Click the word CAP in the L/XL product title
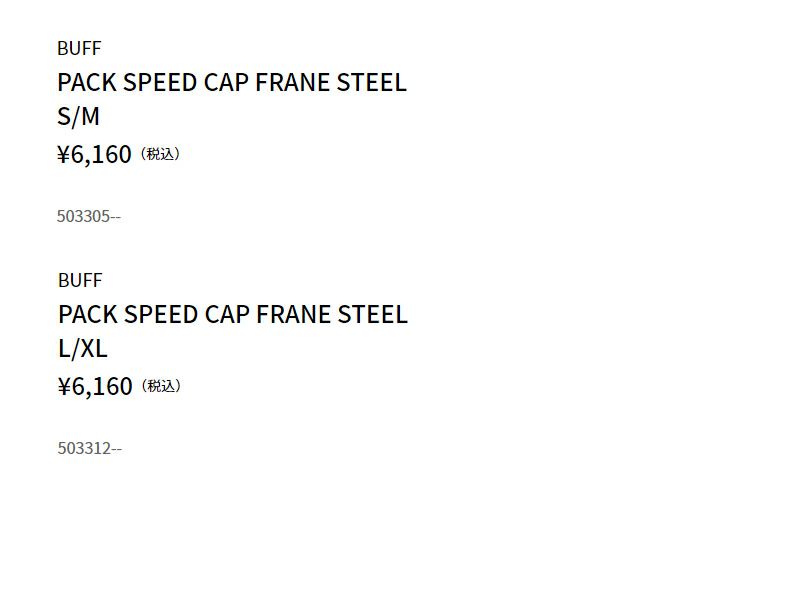 (227, 314)
